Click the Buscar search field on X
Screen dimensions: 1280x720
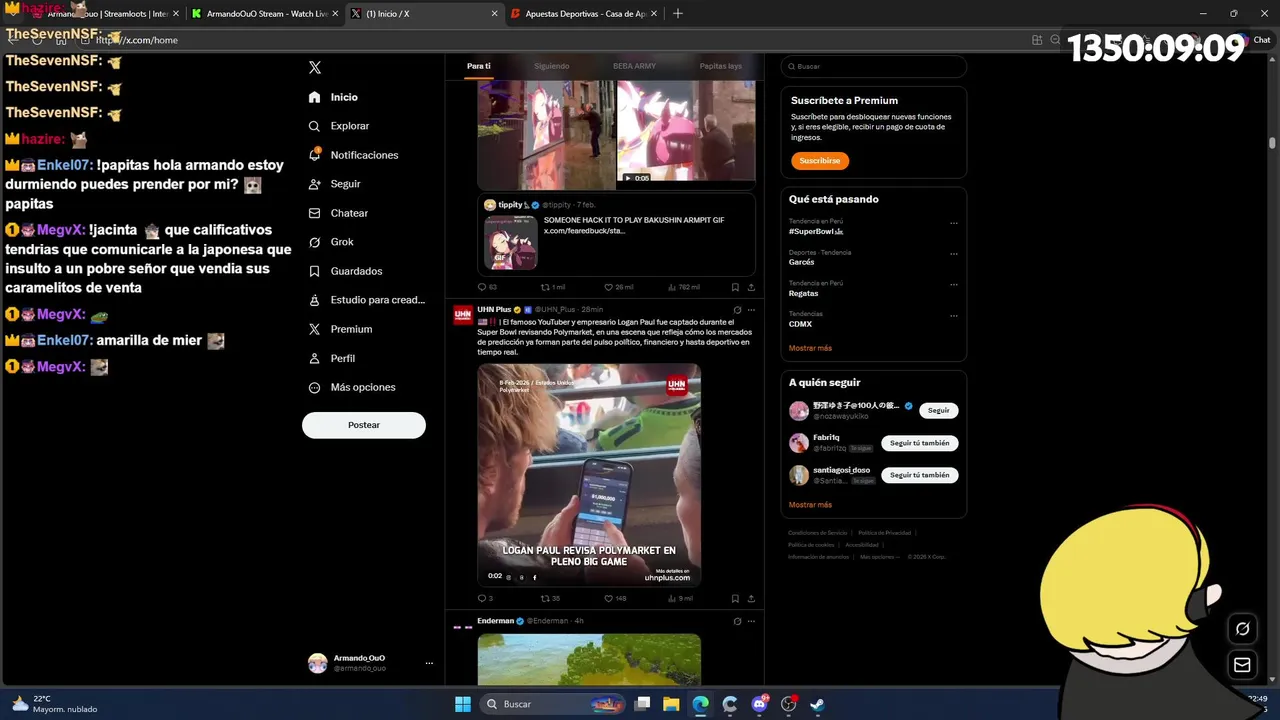pos(874,66)
